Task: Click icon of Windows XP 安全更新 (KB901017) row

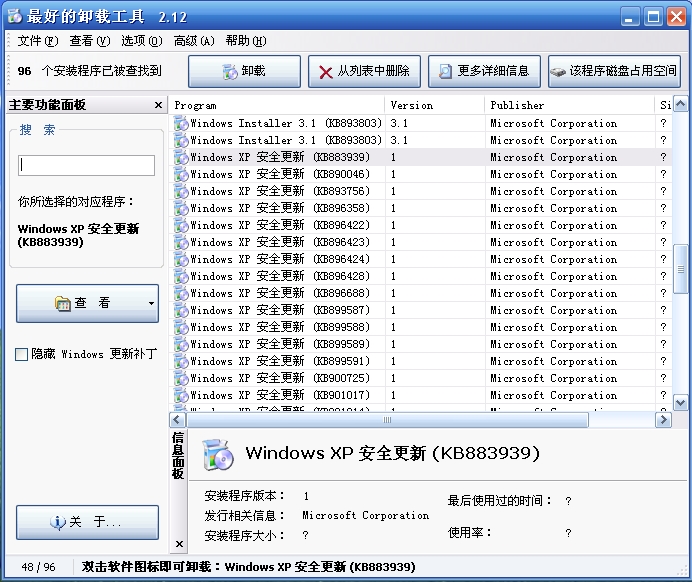Action: pos(181,395)
